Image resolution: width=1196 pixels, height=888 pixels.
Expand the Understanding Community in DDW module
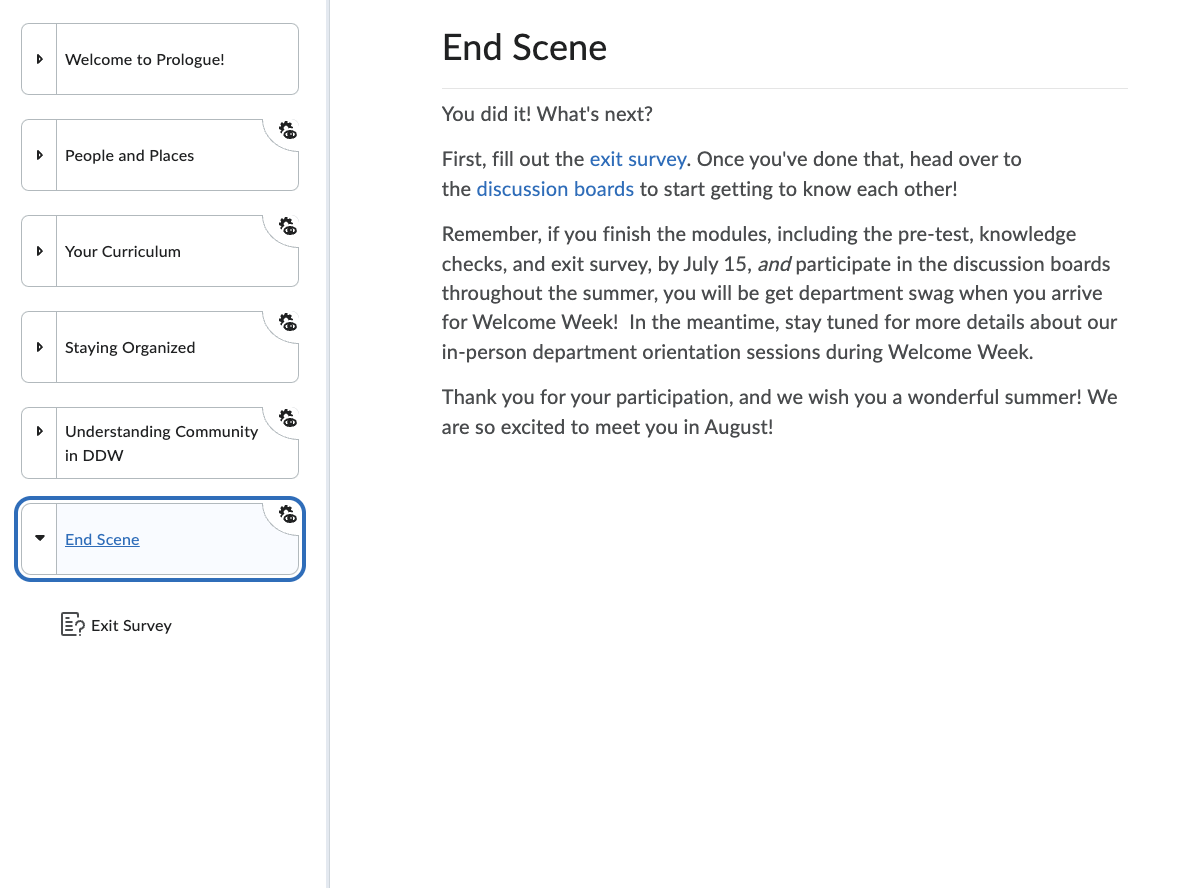click(39, 443)
